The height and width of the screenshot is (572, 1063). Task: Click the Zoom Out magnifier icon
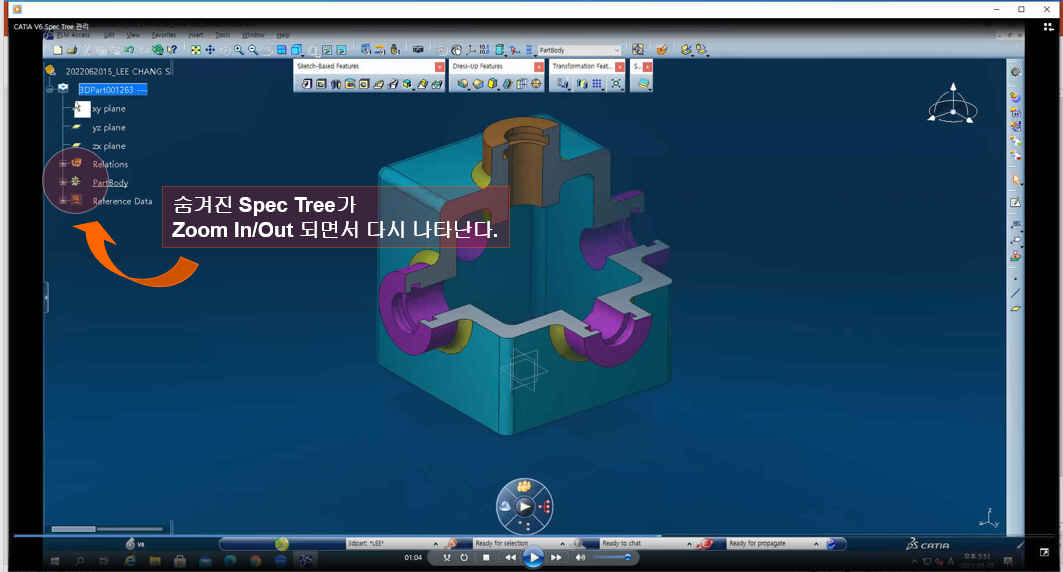coord(254,50)
